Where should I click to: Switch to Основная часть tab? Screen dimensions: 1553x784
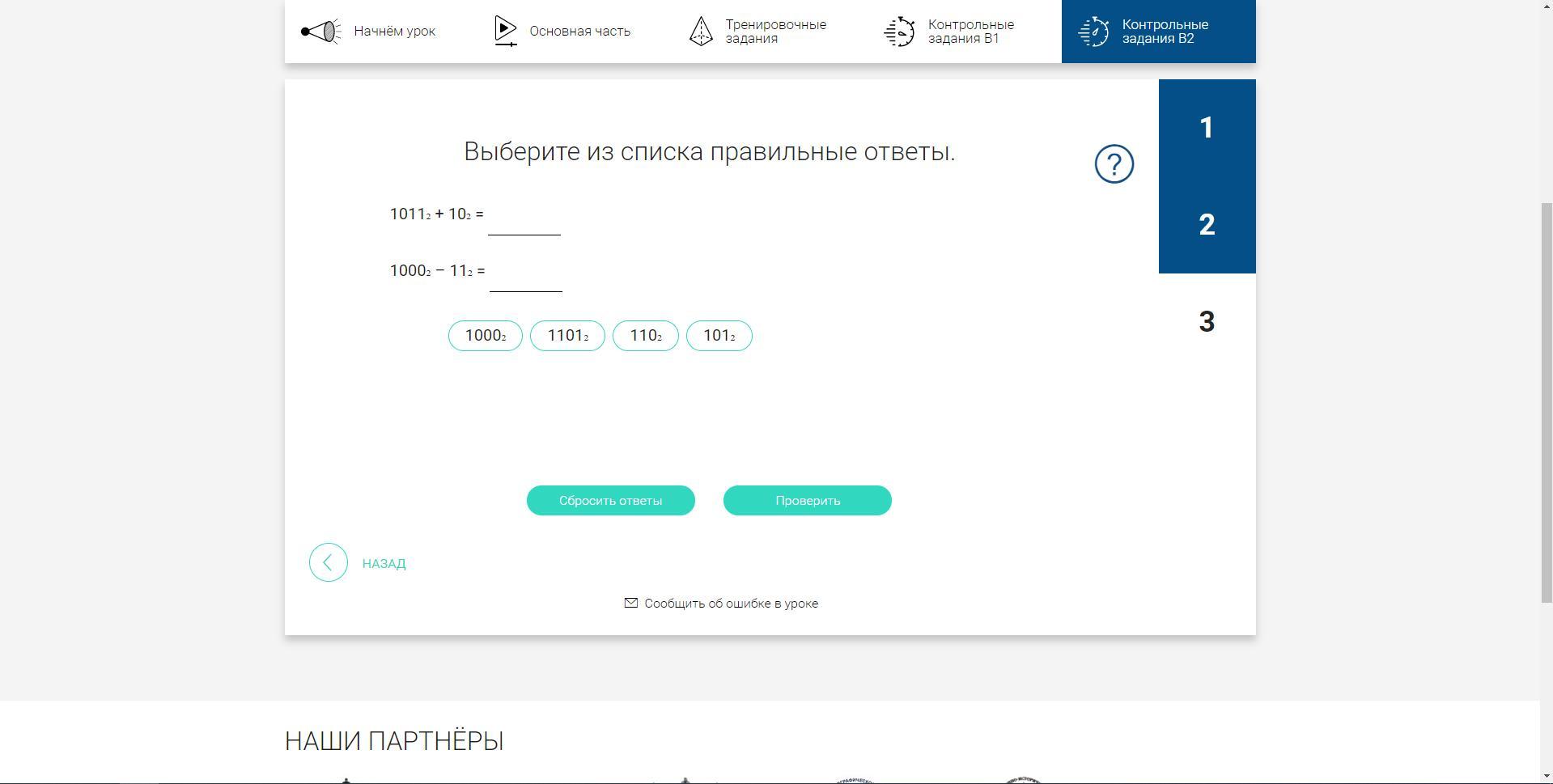click(579, 32)
